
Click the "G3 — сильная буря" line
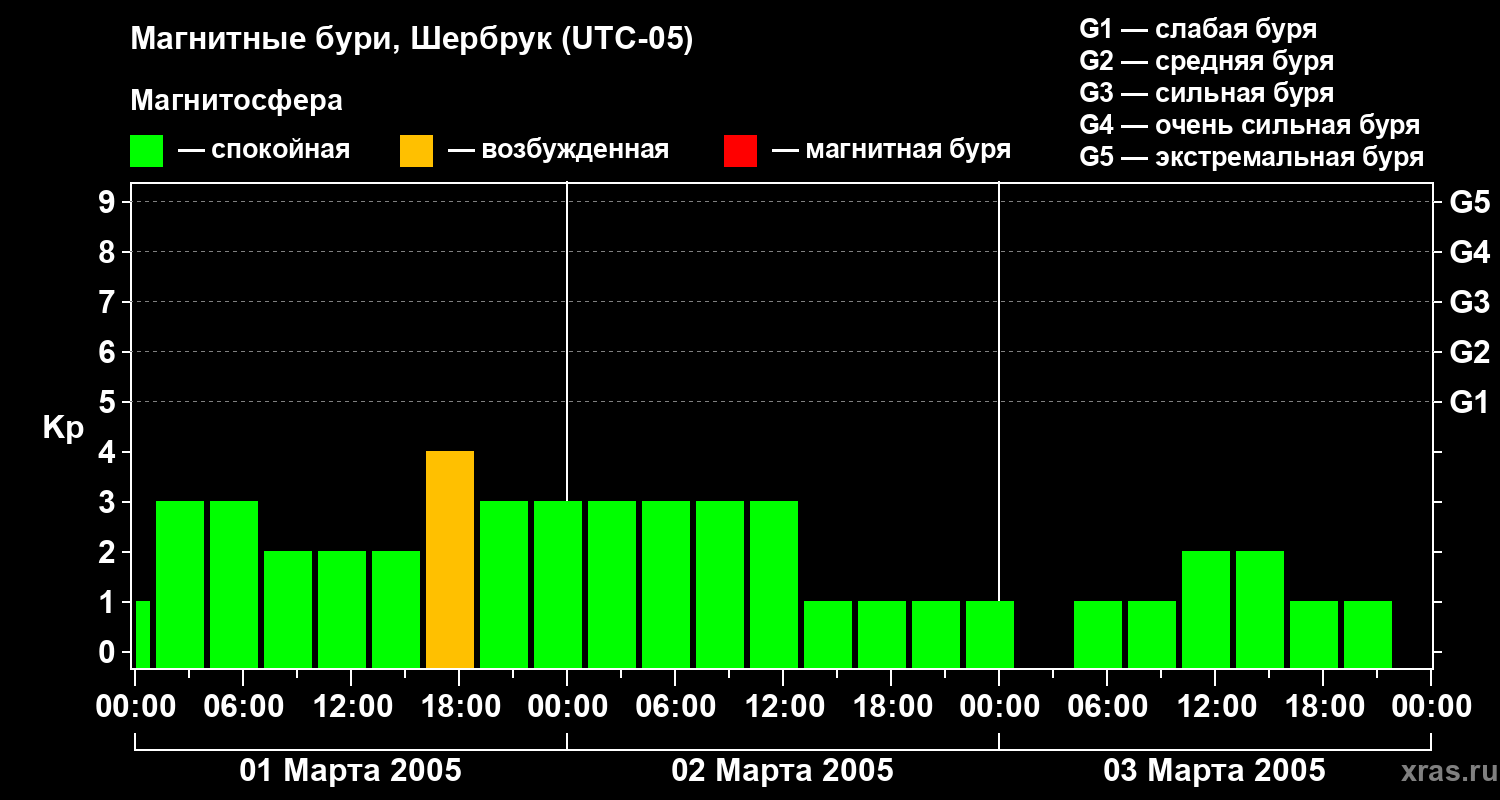[x=1206, y=93]
